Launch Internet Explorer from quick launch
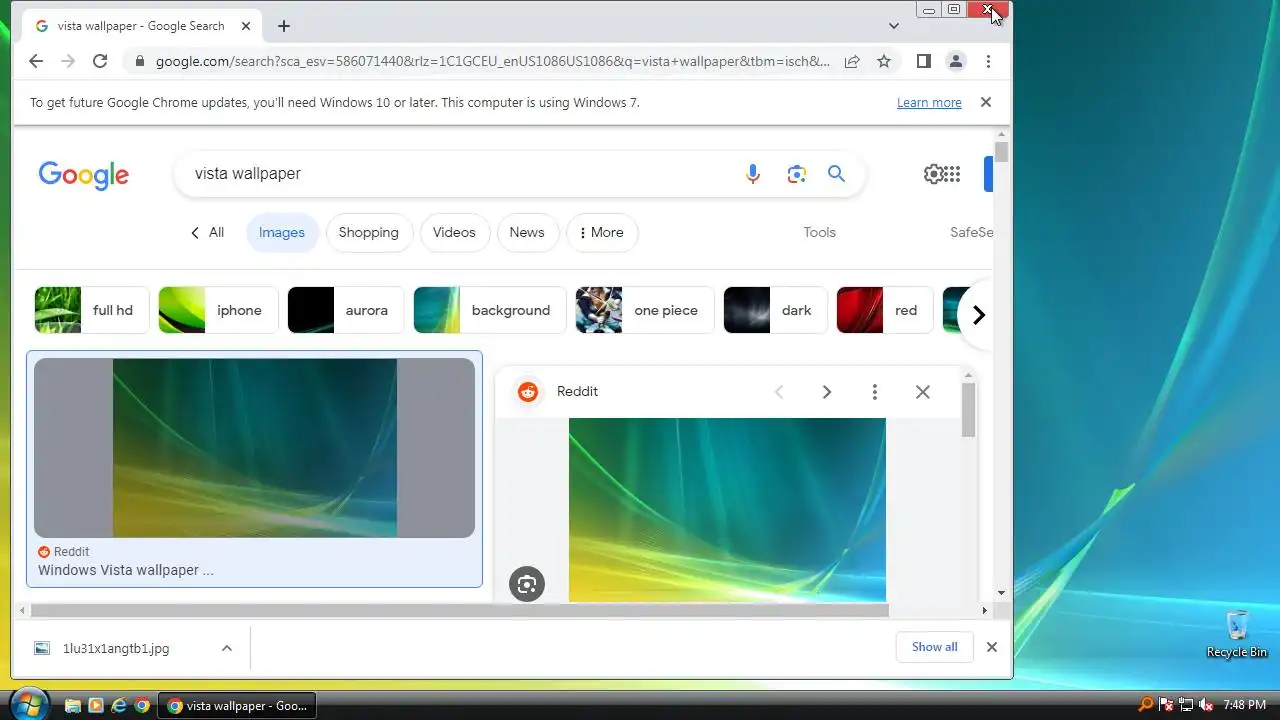Screen dimensions: 1280x720 coord(119,705)
